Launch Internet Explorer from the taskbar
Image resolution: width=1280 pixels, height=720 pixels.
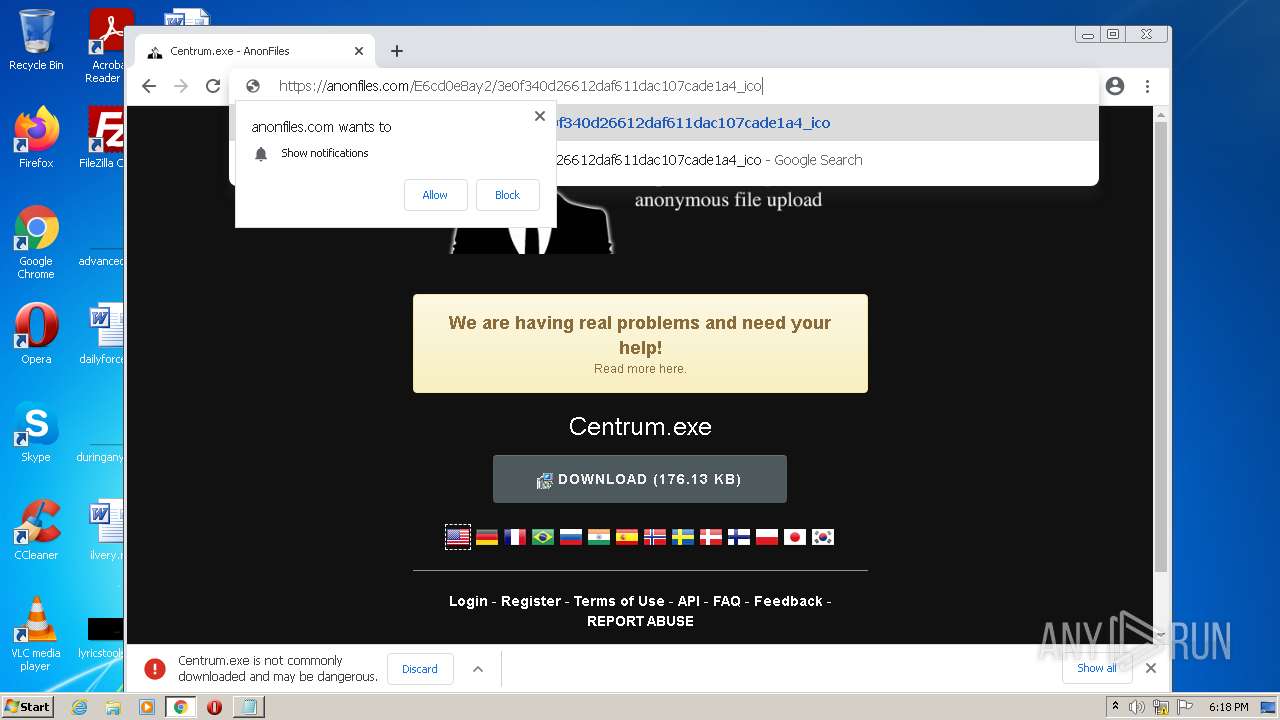click(80, 707)
